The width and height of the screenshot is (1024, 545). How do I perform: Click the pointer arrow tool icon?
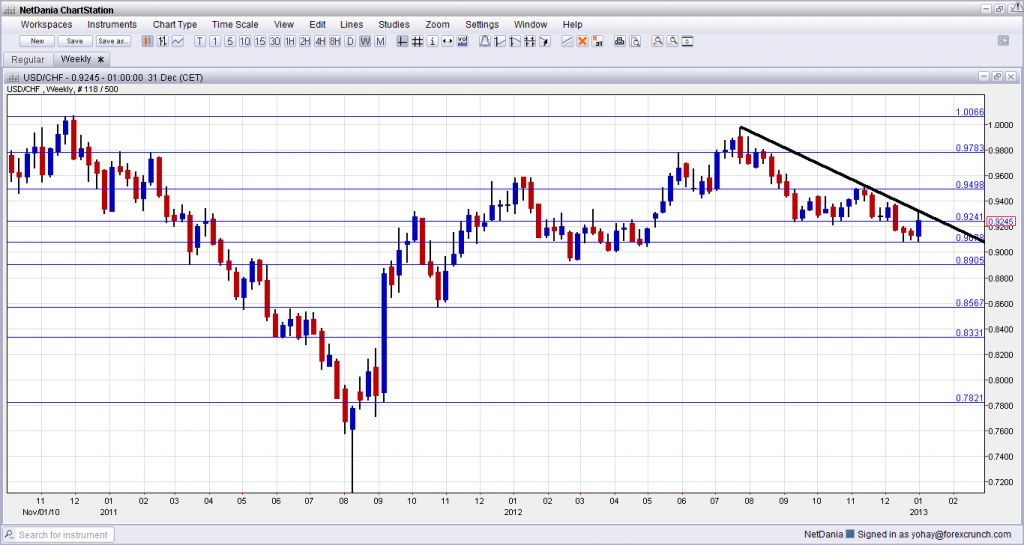point(545,41)
